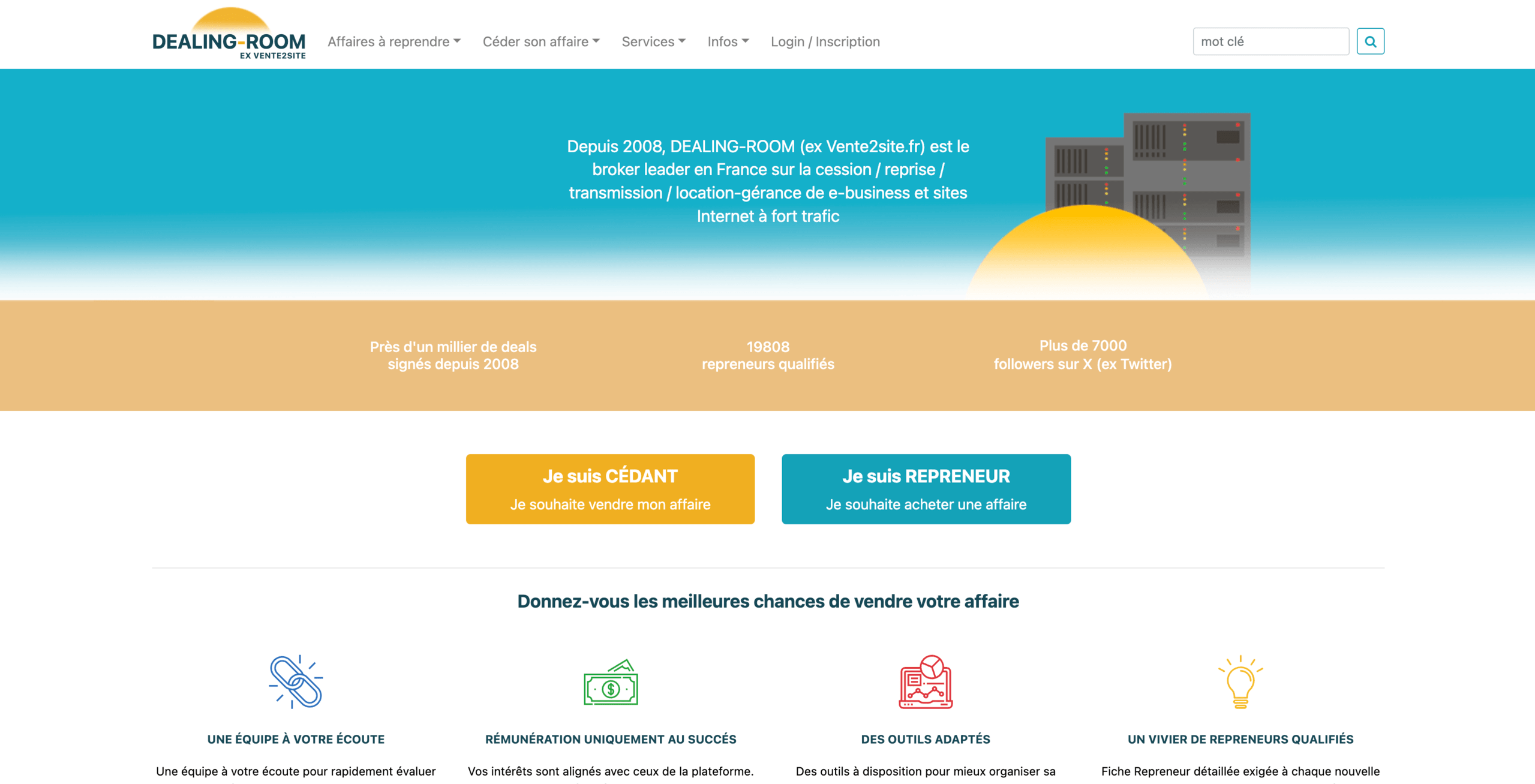Expand the Infos dropdown
This screenshot has height=784, width=1535.
pyautogui.click(x=728, y=41)
